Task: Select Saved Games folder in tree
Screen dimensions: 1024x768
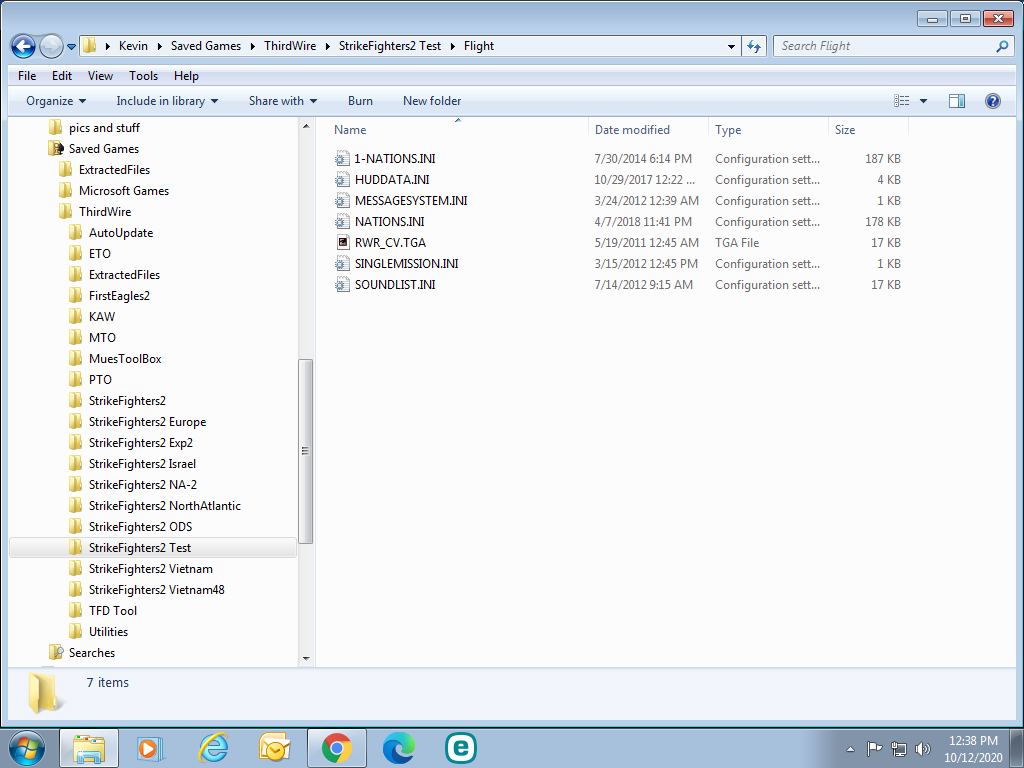Action: click(x=104, y=149)
